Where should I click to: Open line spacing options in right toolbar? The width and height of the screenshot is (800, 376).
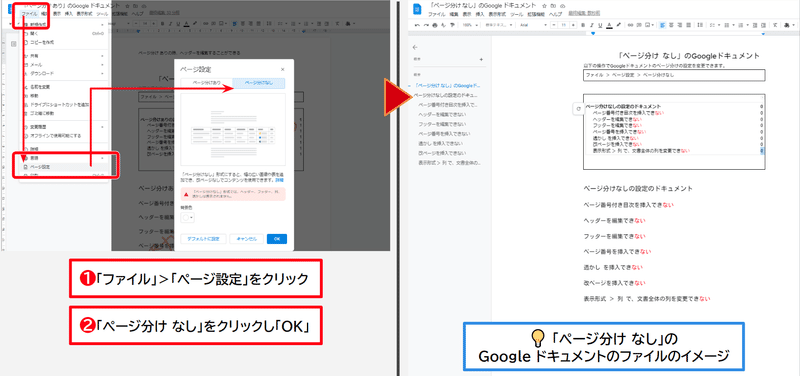700,24
